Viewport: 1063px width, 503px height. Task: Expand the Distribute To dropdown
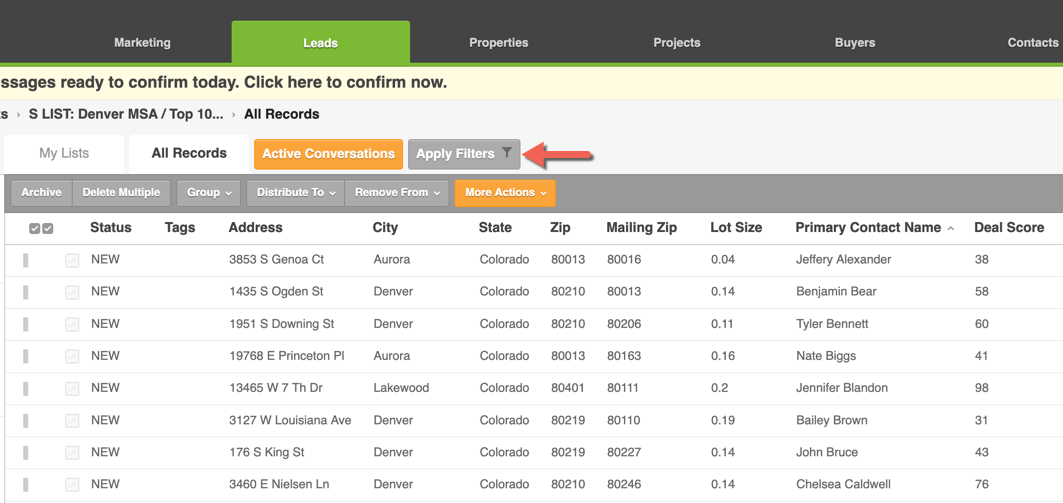pos(296,193)
